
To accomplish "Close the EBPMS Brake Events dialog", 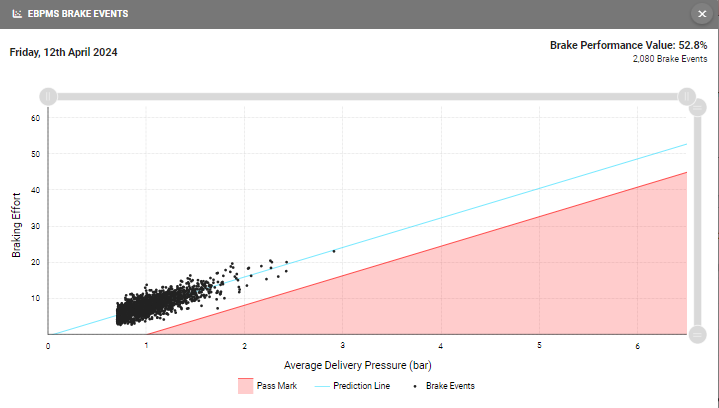I will [702, 14].
